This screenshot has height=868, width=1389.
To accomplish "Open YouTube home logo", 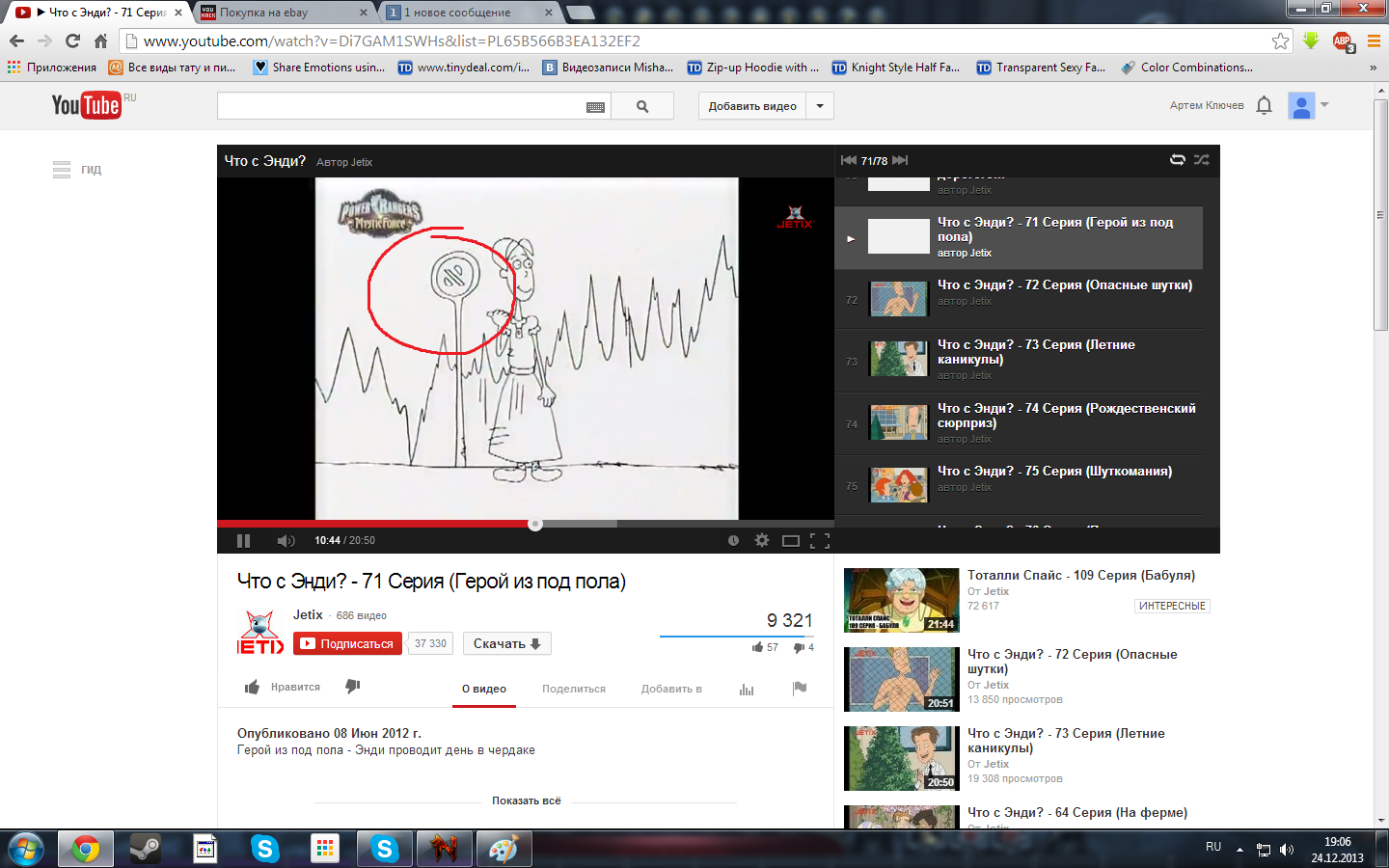I will (87, 105).
